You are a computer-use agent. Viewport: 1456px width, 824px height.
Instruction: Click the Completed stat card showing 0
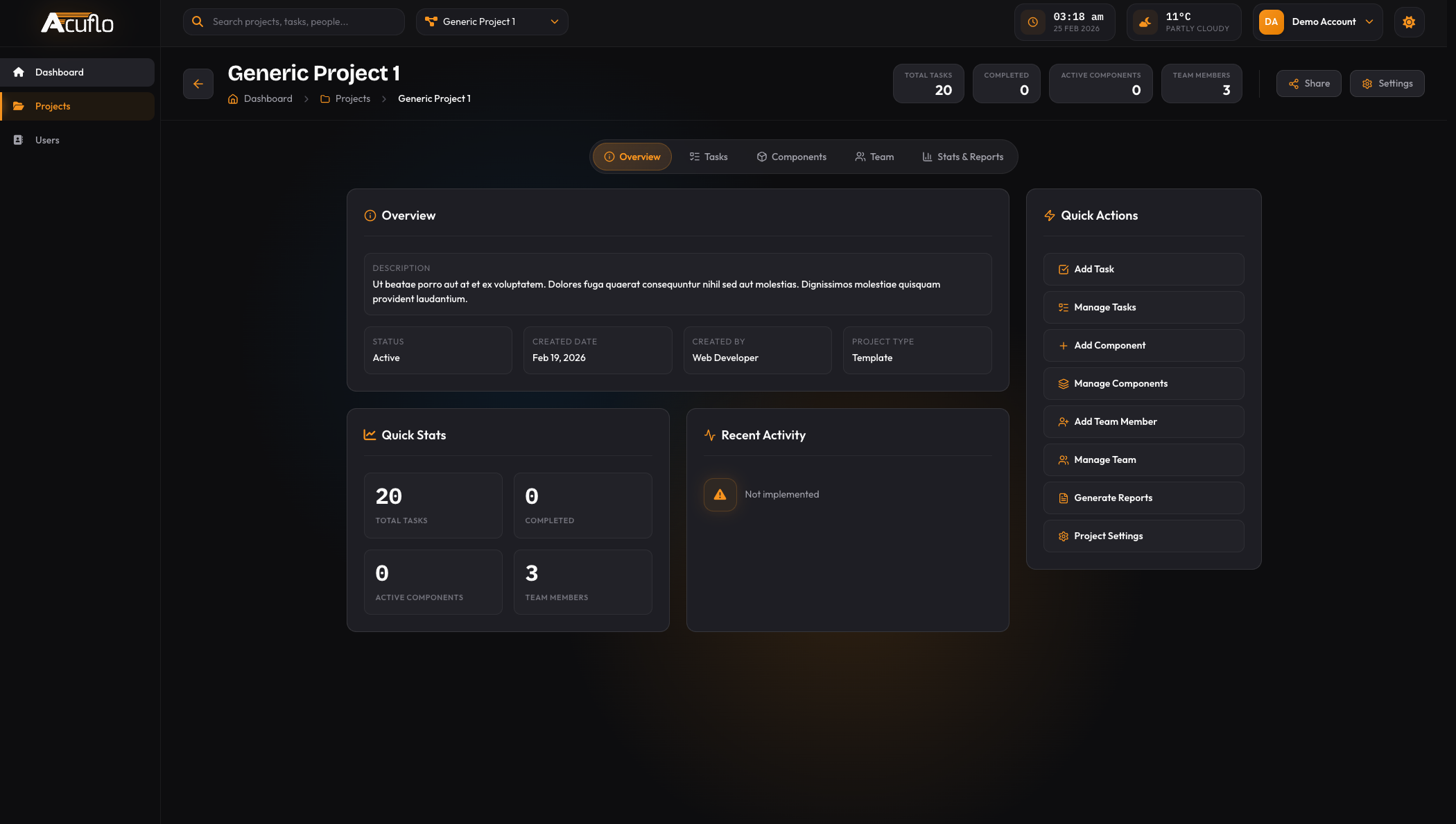(582, 505)
